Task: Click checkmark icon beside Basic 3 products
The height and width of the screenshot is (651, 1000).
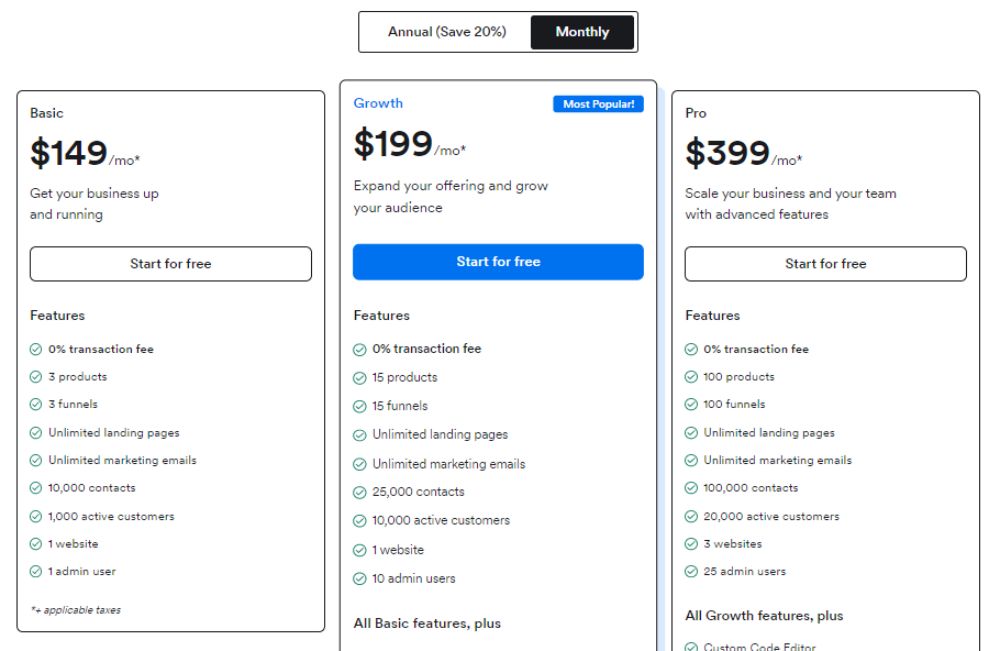Action: (x=36, y=377)
